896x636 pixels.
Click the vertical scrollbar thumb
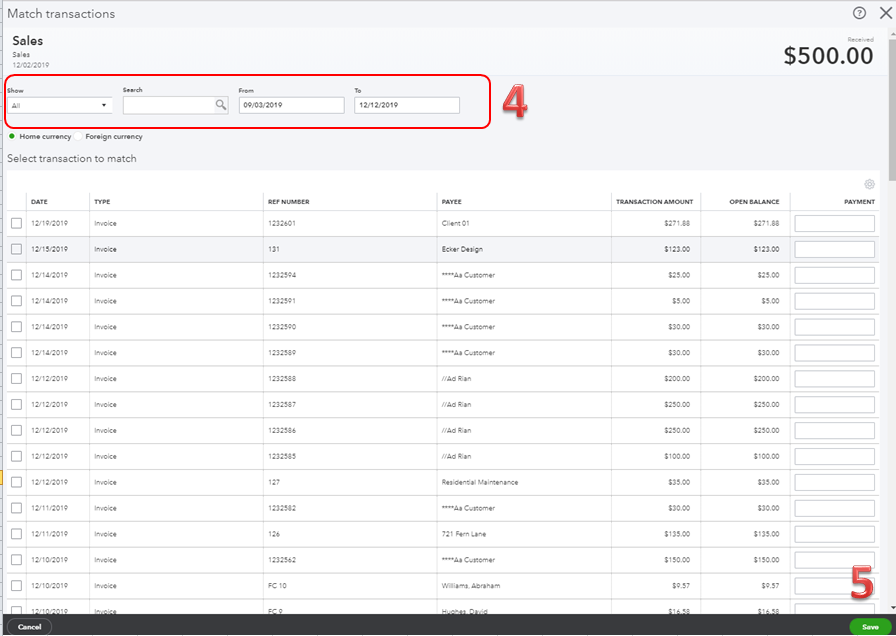point(892,109)
